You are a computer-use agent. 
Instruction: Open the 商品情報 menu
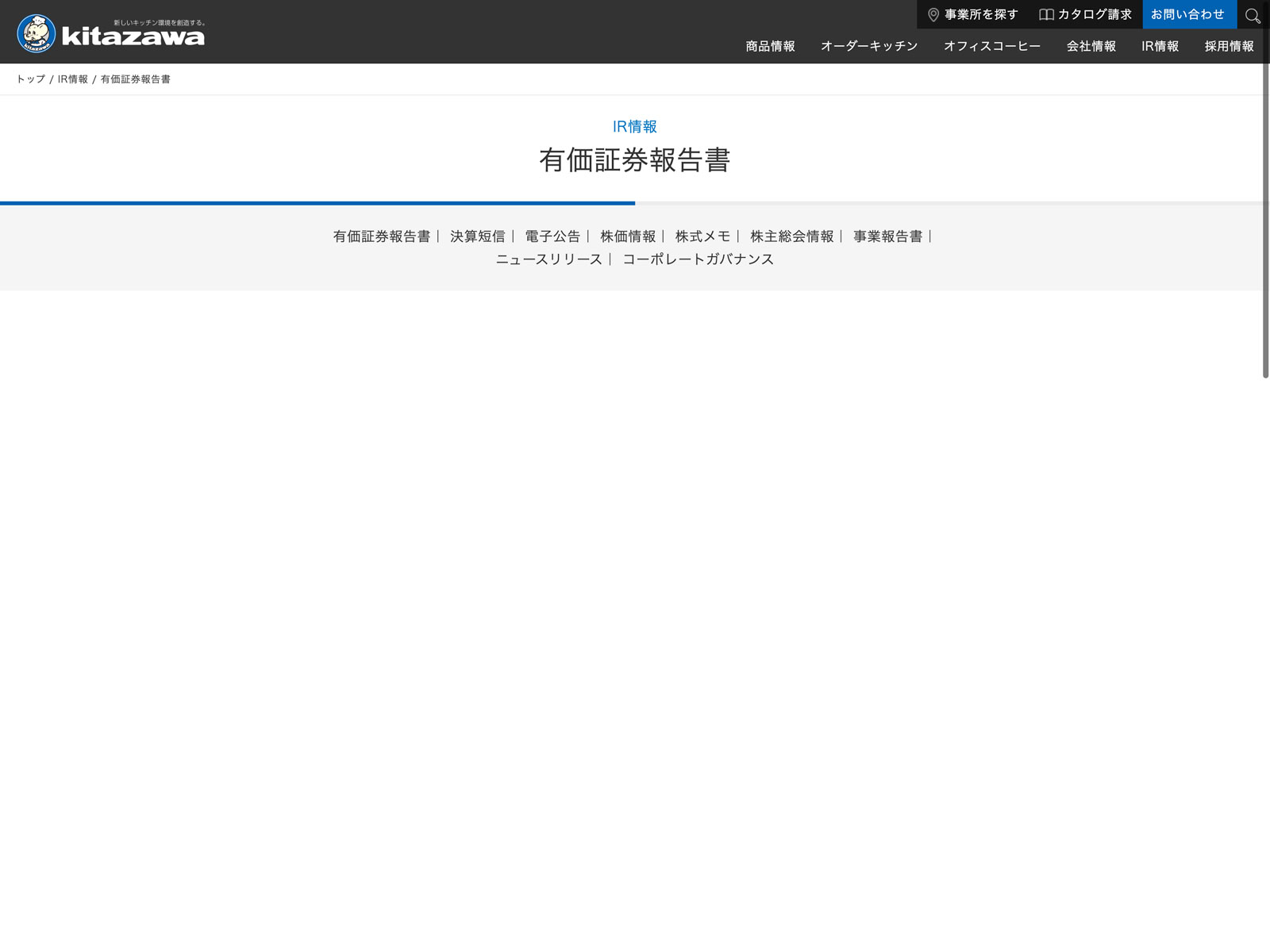(770, 46)
